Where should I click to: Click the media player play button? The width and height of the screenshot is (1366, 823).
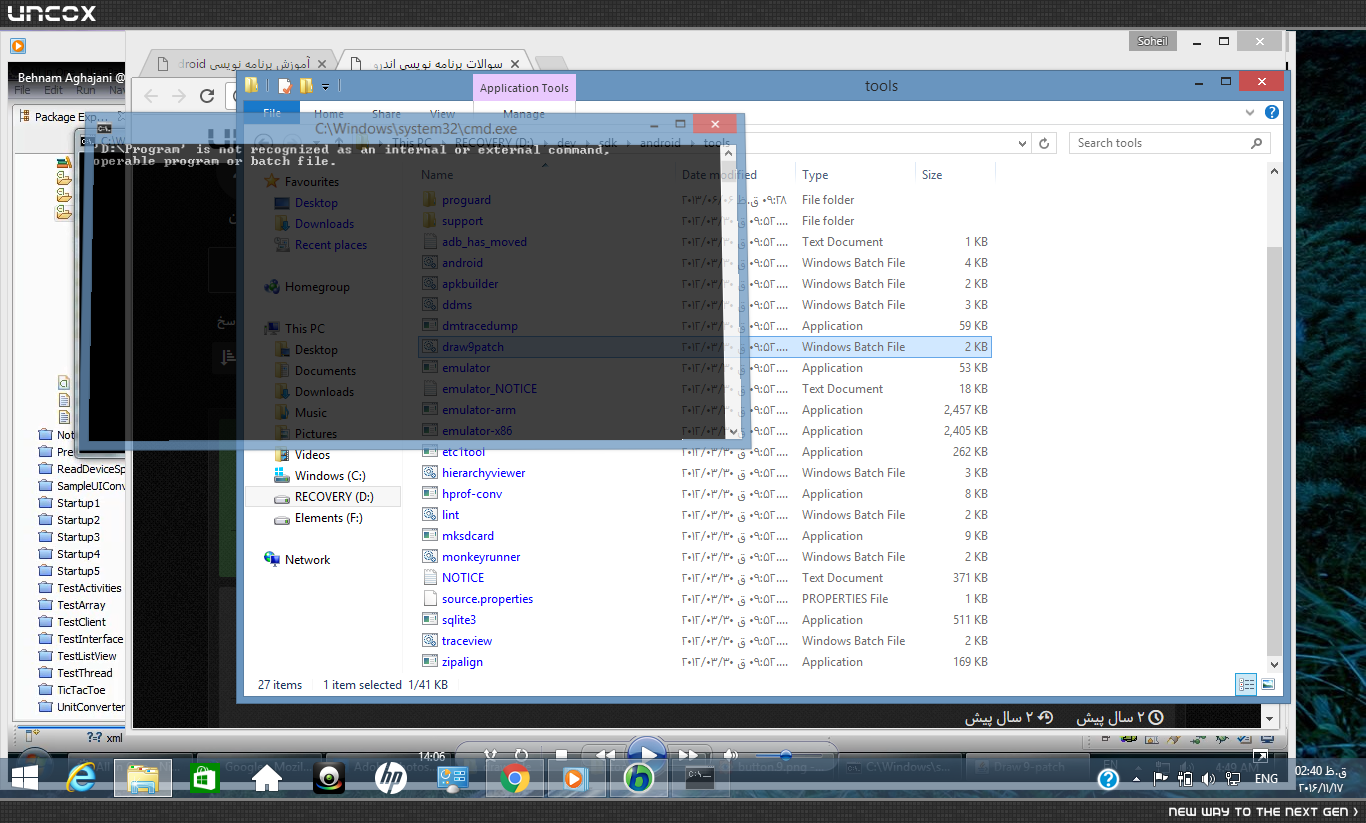647,755
